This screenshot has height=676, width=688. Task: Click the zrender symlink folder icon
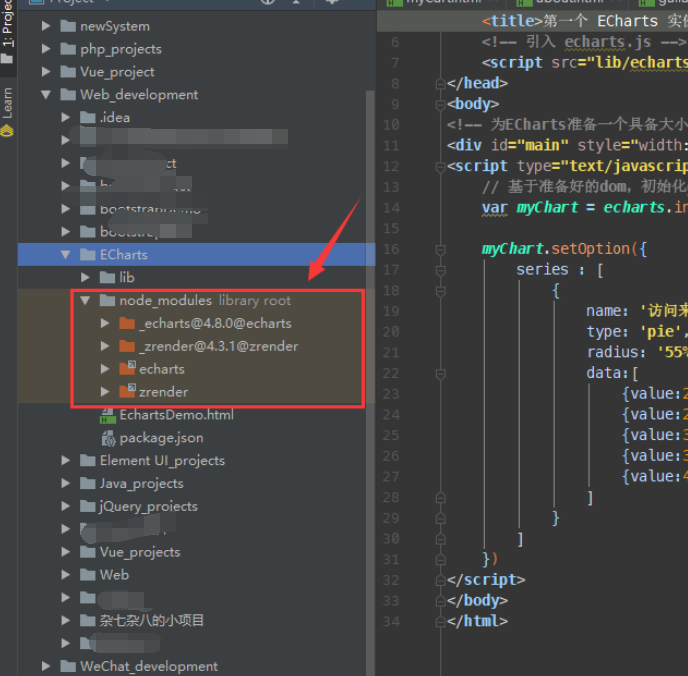tap(127, 391)
